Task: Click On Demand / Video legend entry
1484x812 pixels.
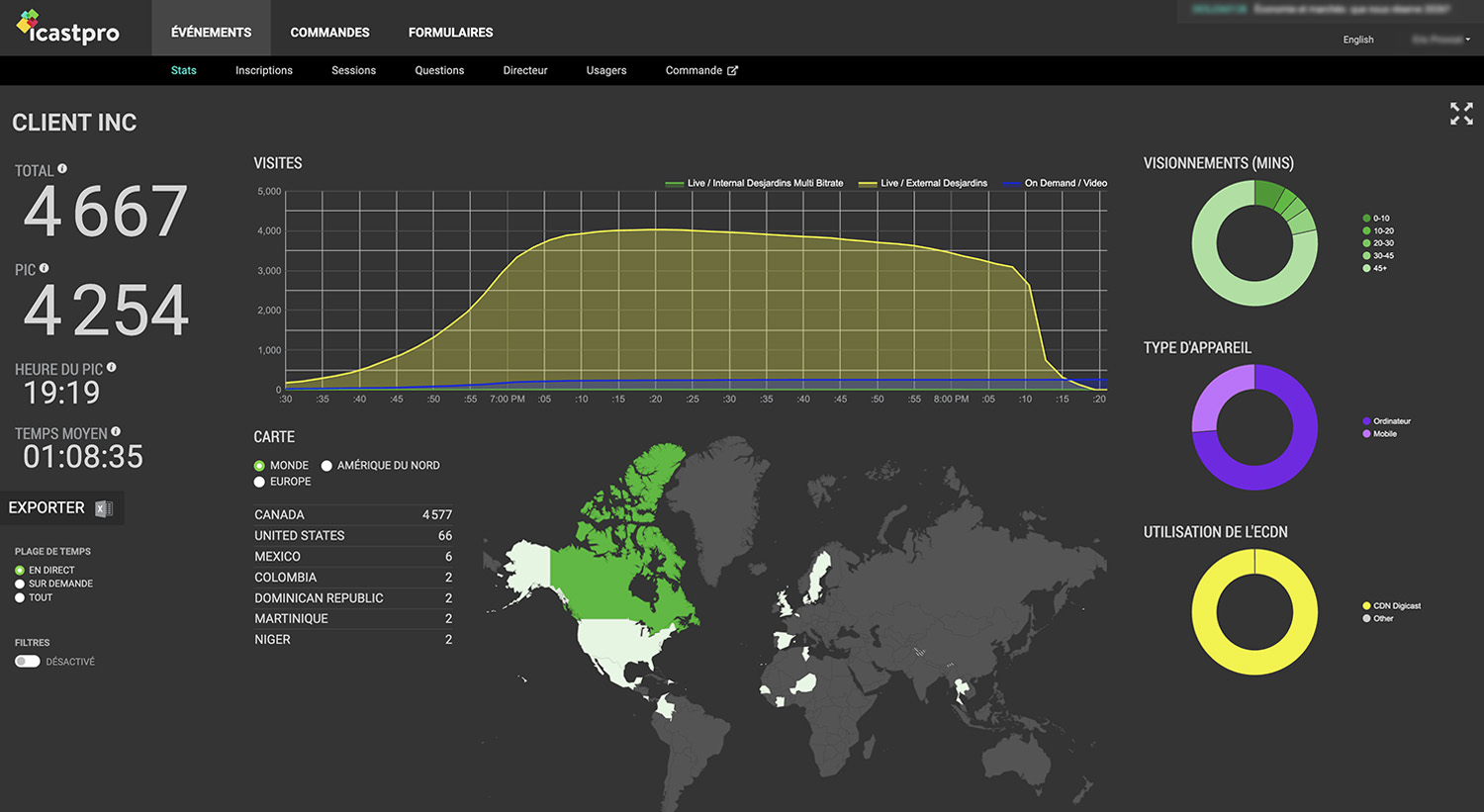Action: [1055, 183]
